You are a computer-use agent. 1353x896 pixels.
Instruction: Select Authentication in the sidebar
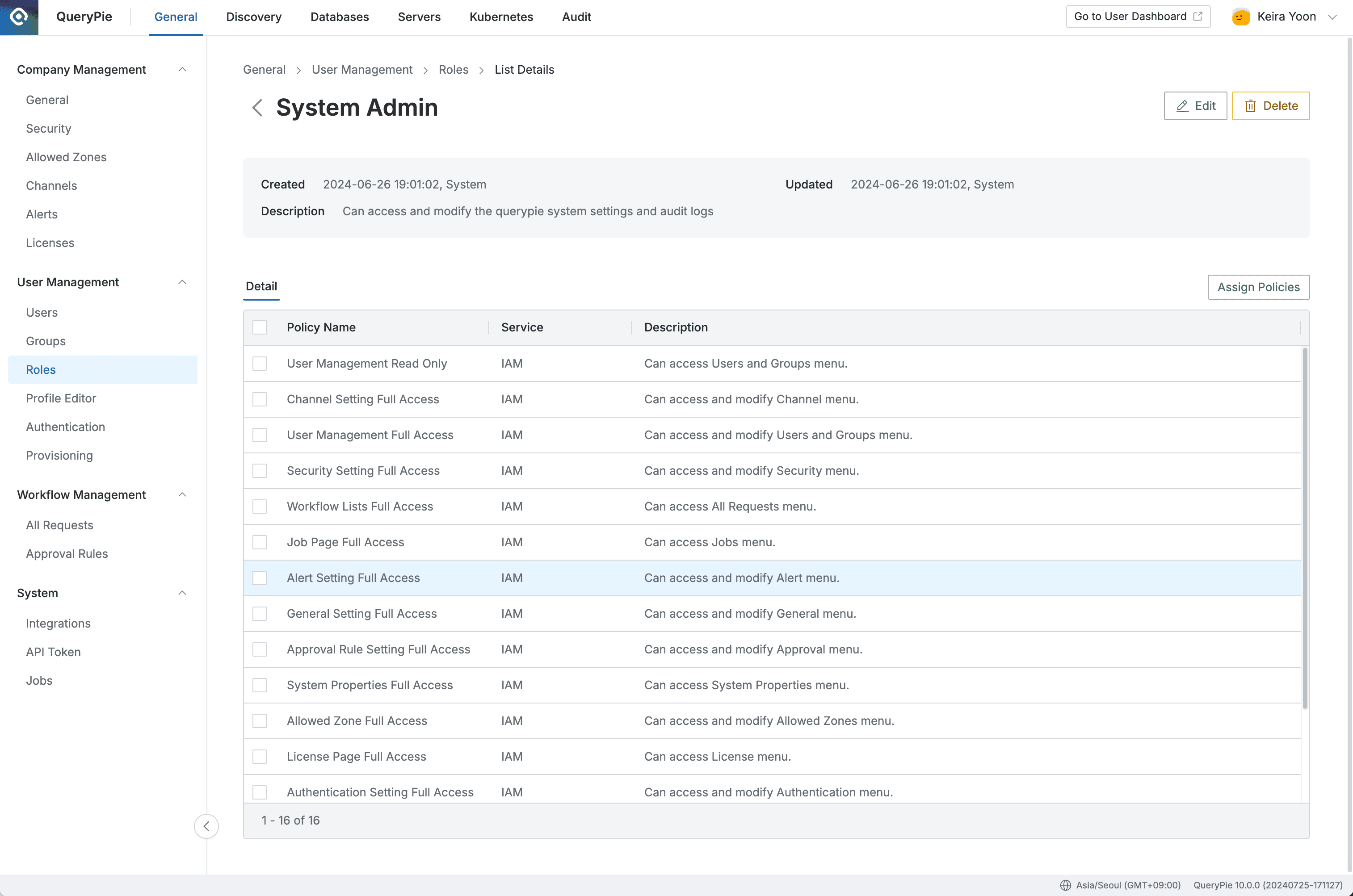pyautogui.click(x=65, y=426)
